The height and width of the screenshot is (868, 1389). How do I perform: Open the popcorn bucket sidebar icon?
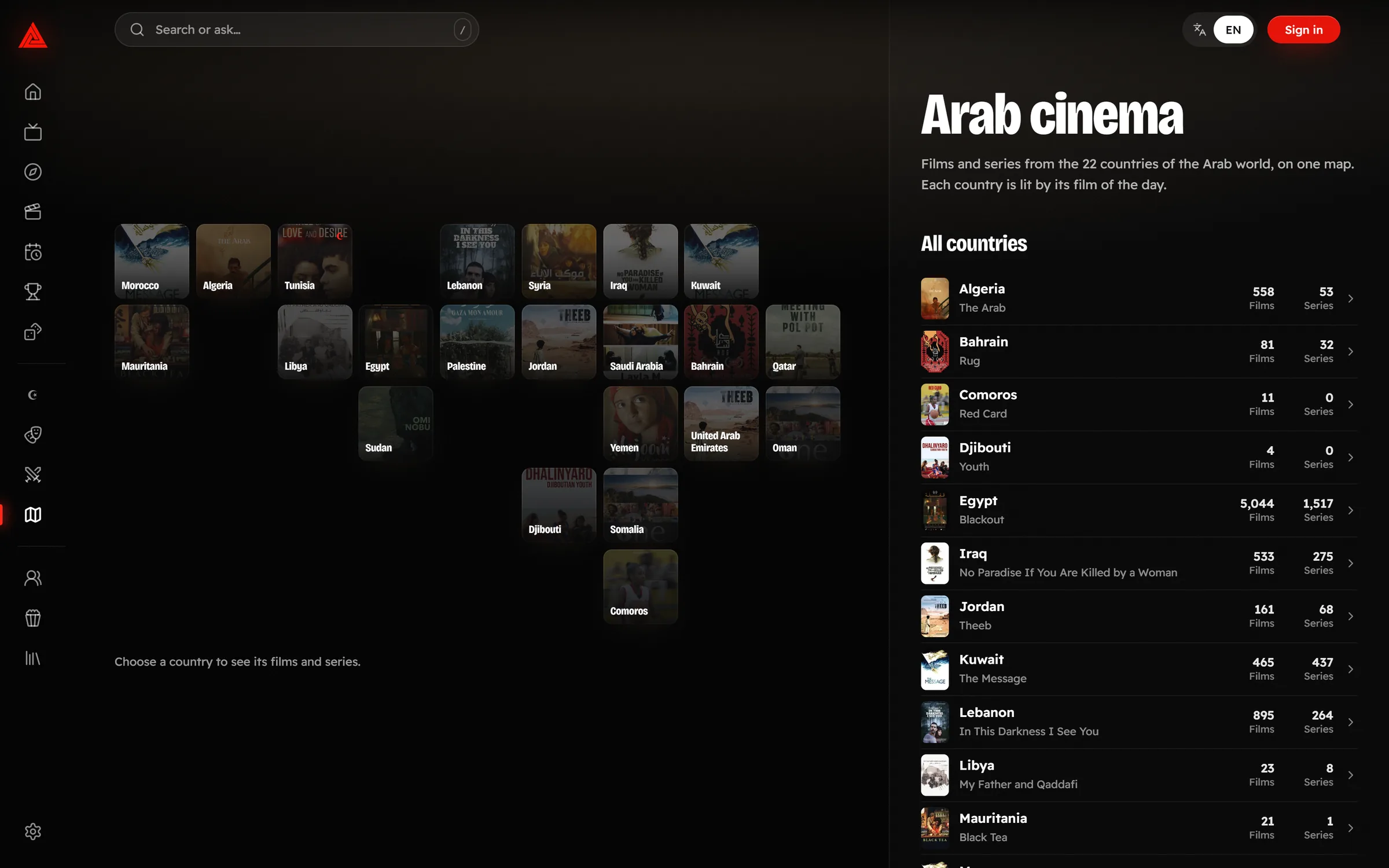(x=33, y=618)
